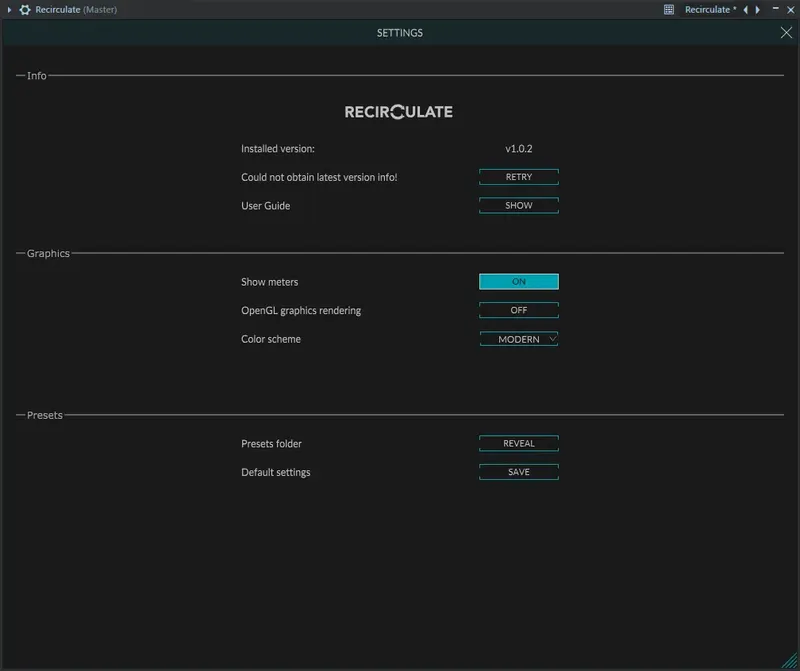Click the Graphics section heading
The width and height of the screenshot is (800, 671).
tap(48, 253)
